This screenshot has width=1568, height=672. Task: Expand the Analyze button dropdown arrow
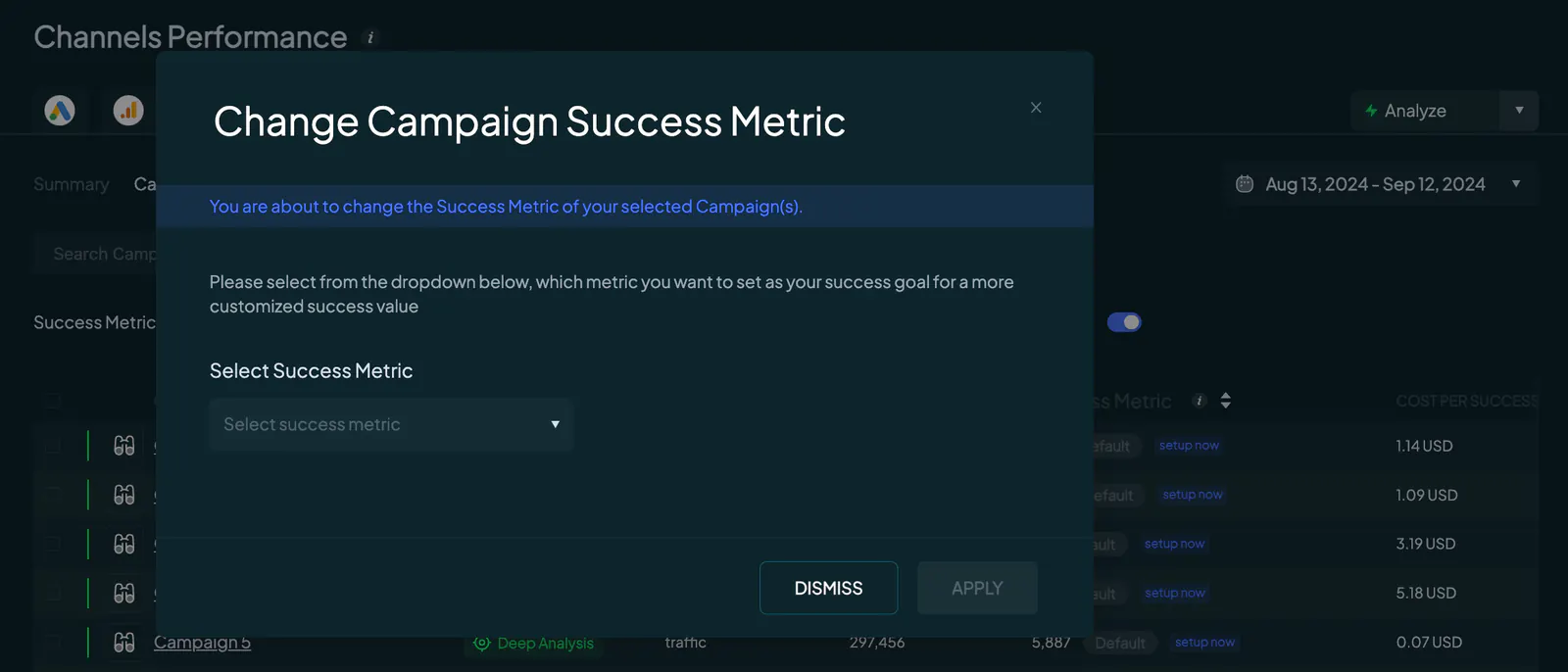point(1519,111)
